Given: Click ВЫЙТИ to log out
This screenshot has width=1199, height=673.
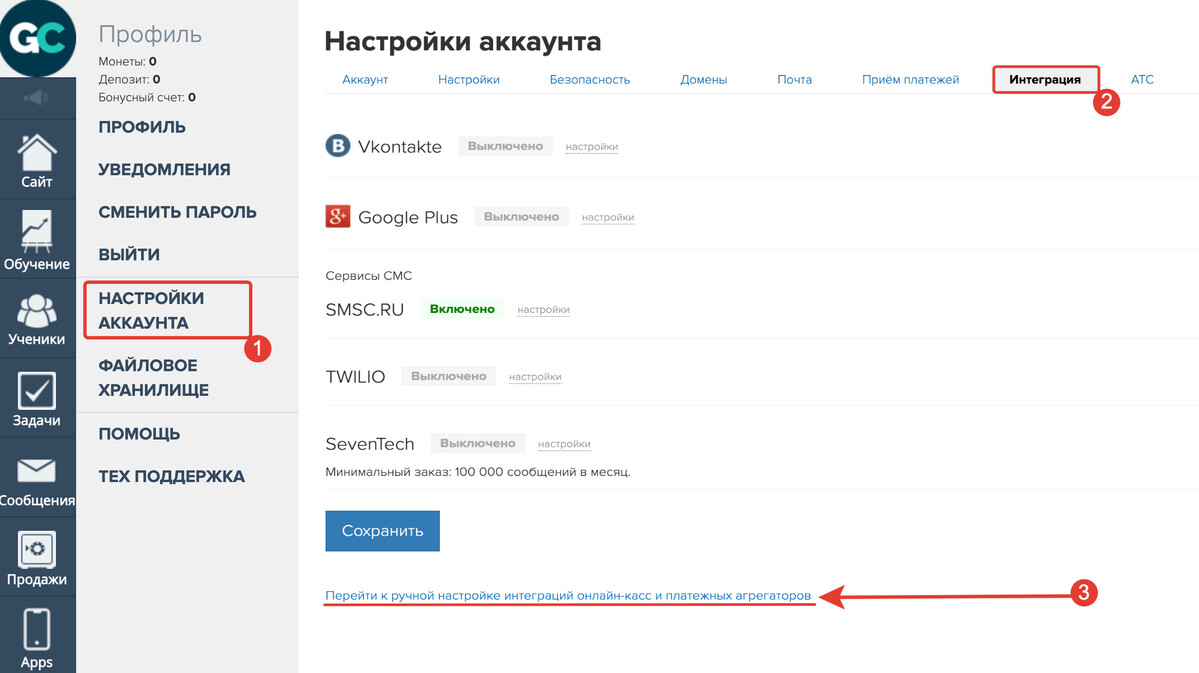Looking at the screenshot, I should point(129,255).
